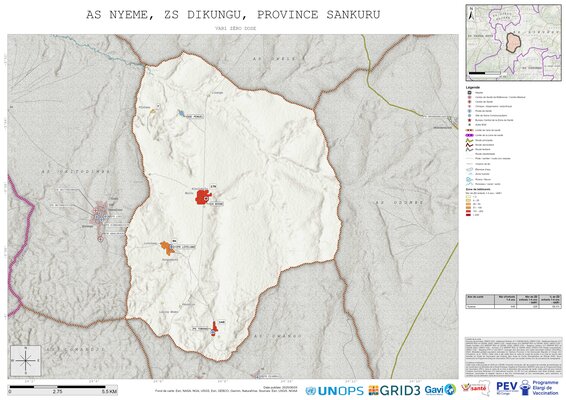566x400 pixels.
Task: Click the PEV Programme Elargi de Vaccination logo
Action: 527,388
